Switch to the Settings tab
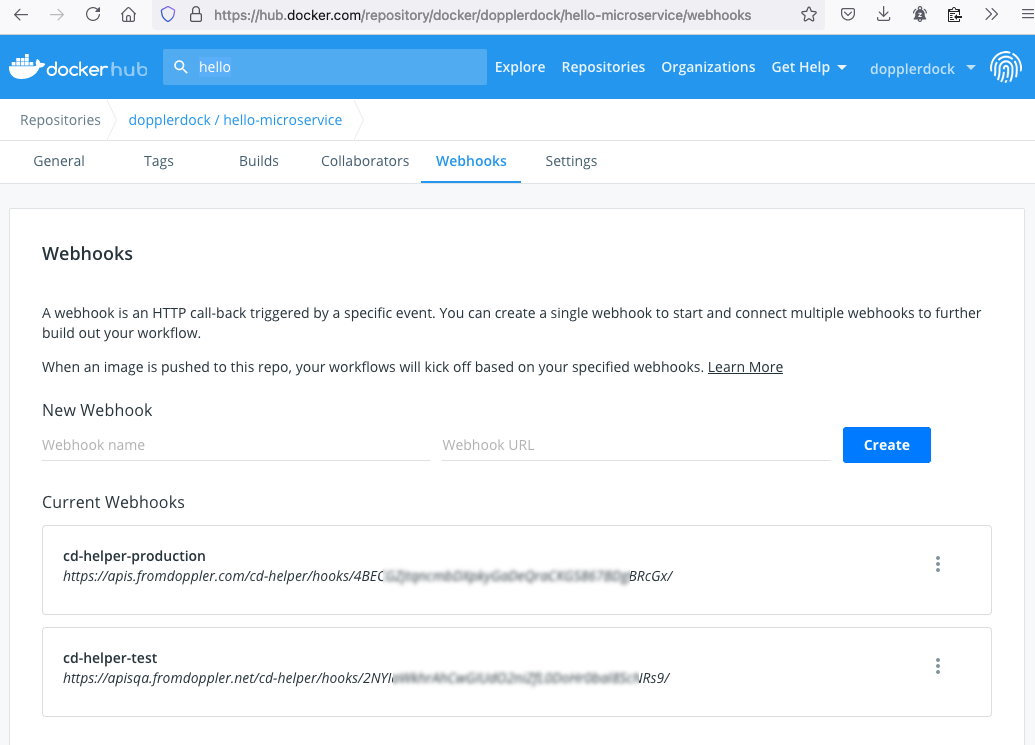 click(x=571, y=161)
